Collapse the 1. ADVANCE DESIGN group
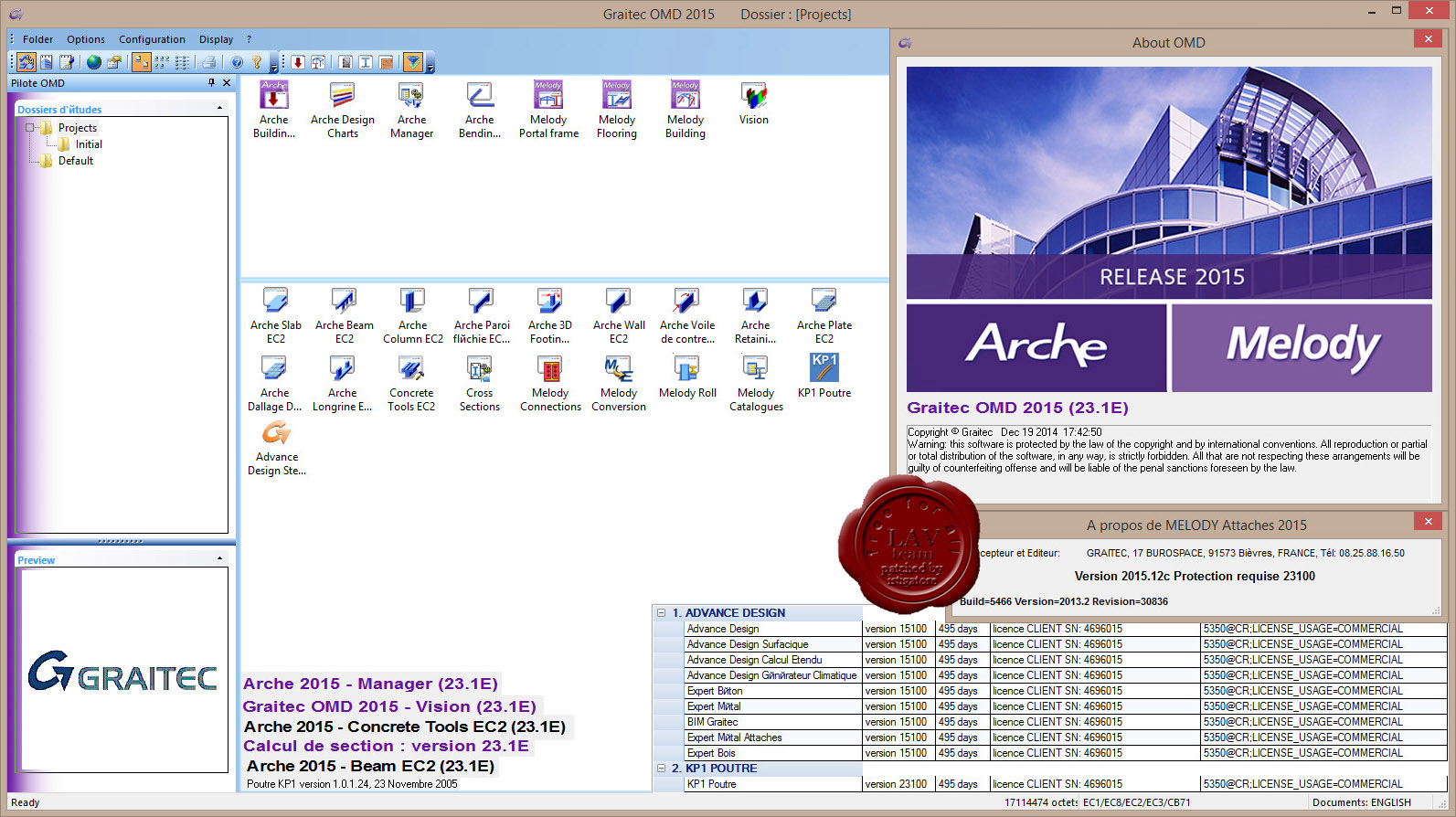The image size is (1456, 817). 661,613
